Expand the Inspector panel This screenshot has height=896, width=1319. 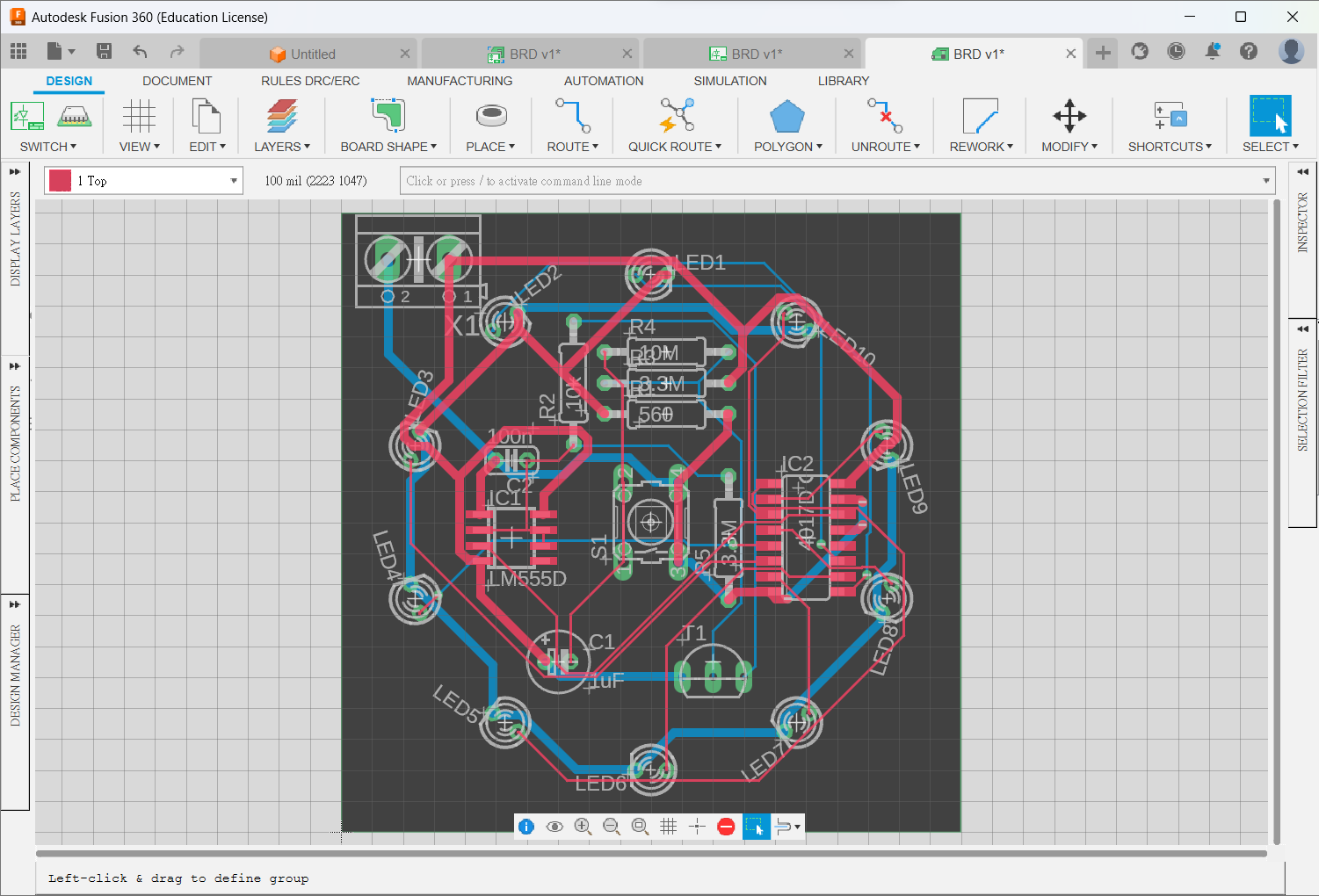1302,172
